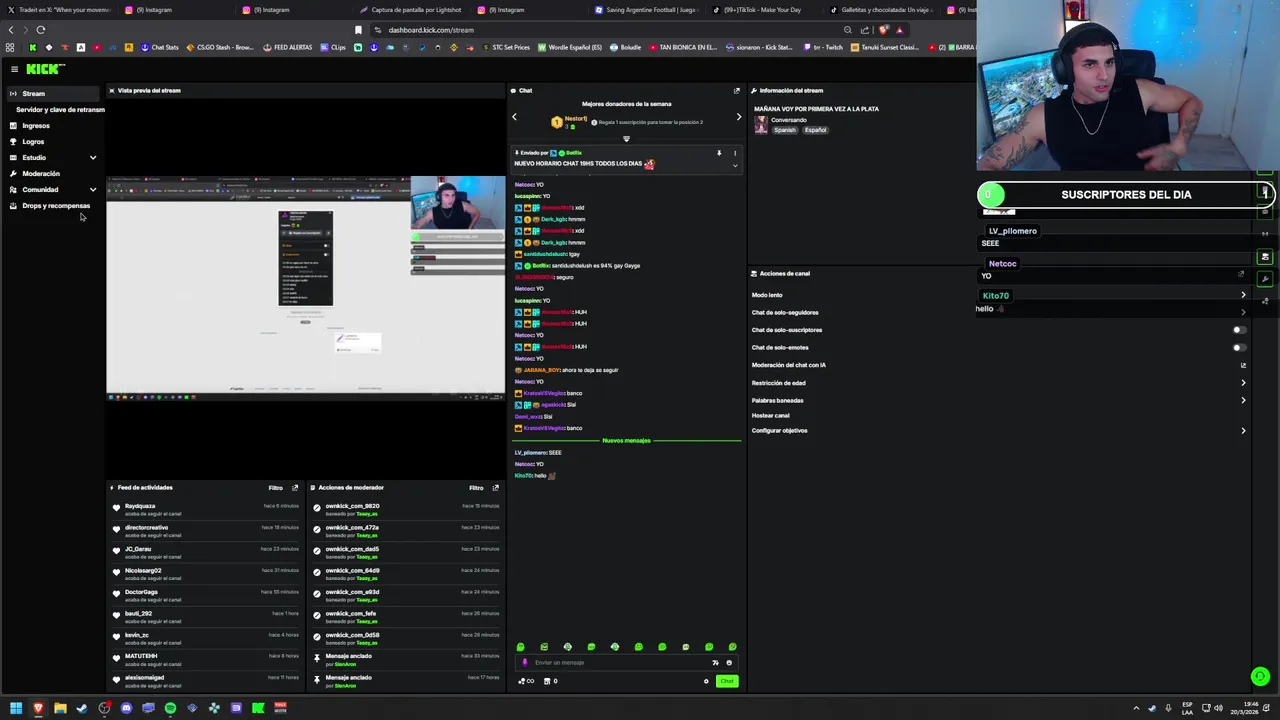
Task: Open pinned message options menu
Action: click(735, 153)
